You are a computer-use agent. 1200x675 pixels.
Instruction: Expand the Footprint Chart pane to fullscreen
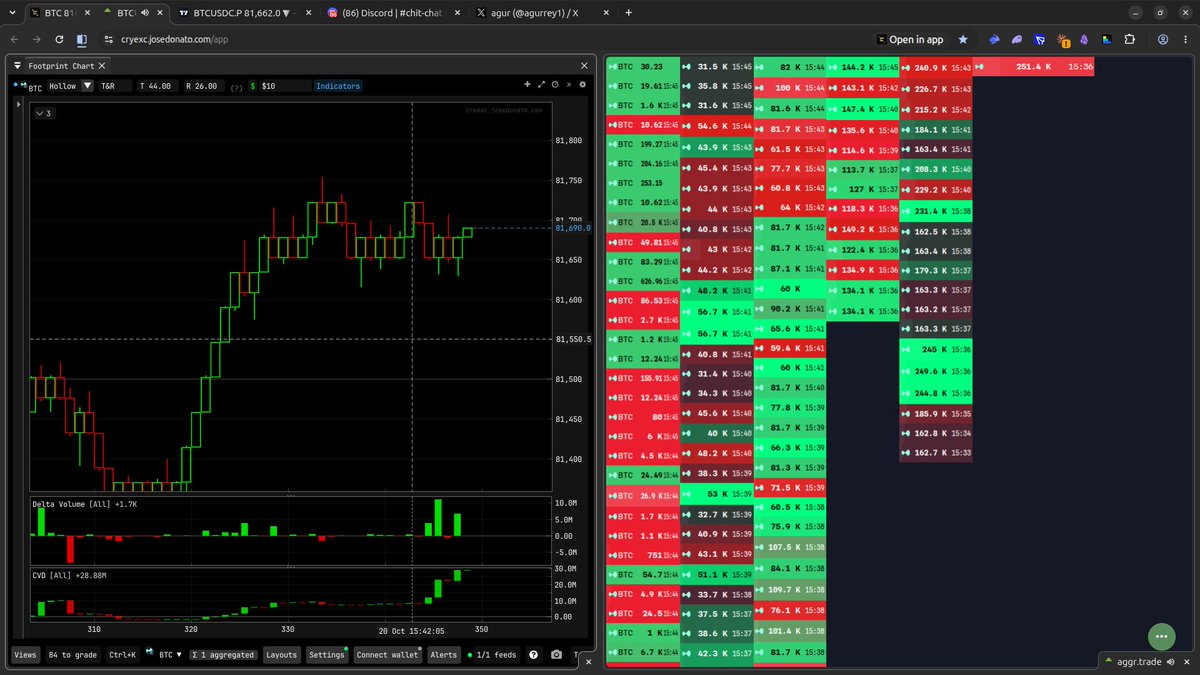pyautogui.click(x=541, y=85)
